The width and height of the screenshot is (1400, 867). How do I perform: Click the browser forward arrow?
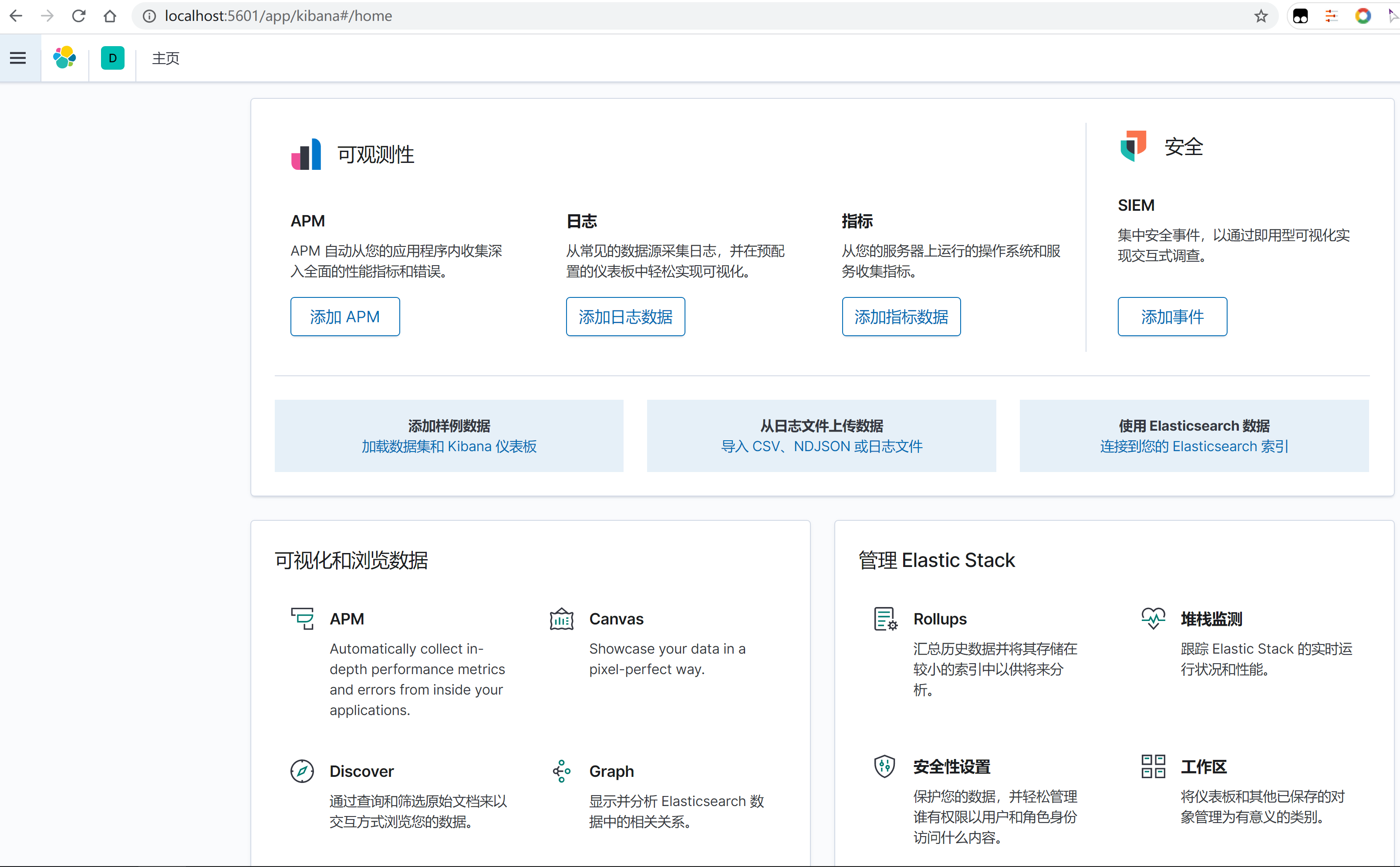tap(47, 16)
